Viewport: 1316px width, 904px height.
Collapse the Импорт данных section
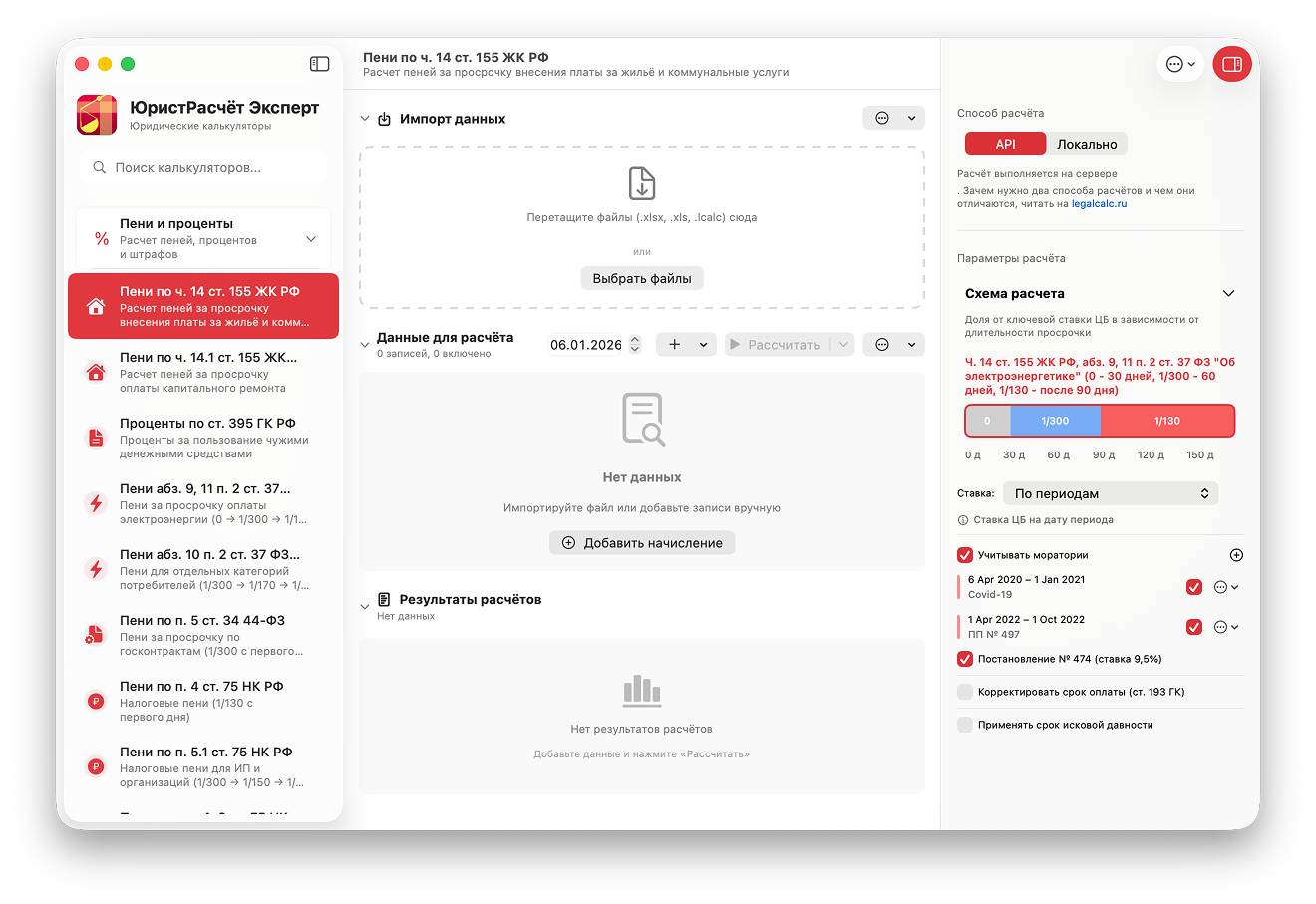[365, 119]
